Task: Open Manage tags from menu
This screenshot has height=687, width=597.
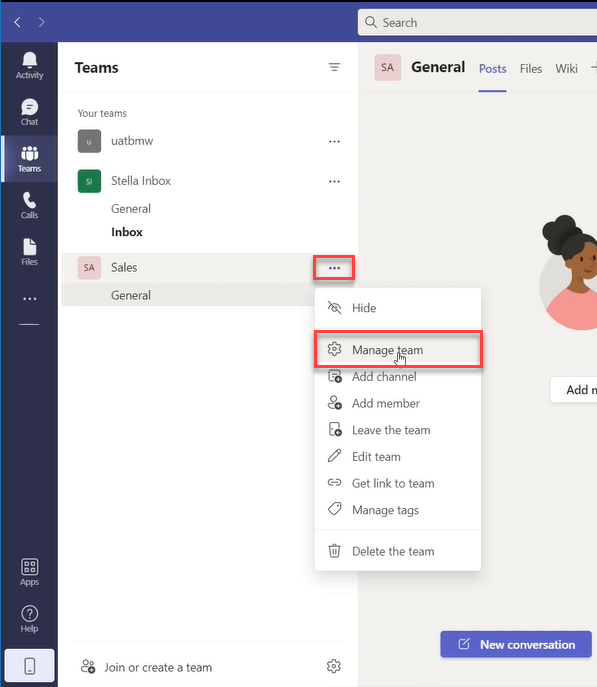Action: [x=398, y=510]
